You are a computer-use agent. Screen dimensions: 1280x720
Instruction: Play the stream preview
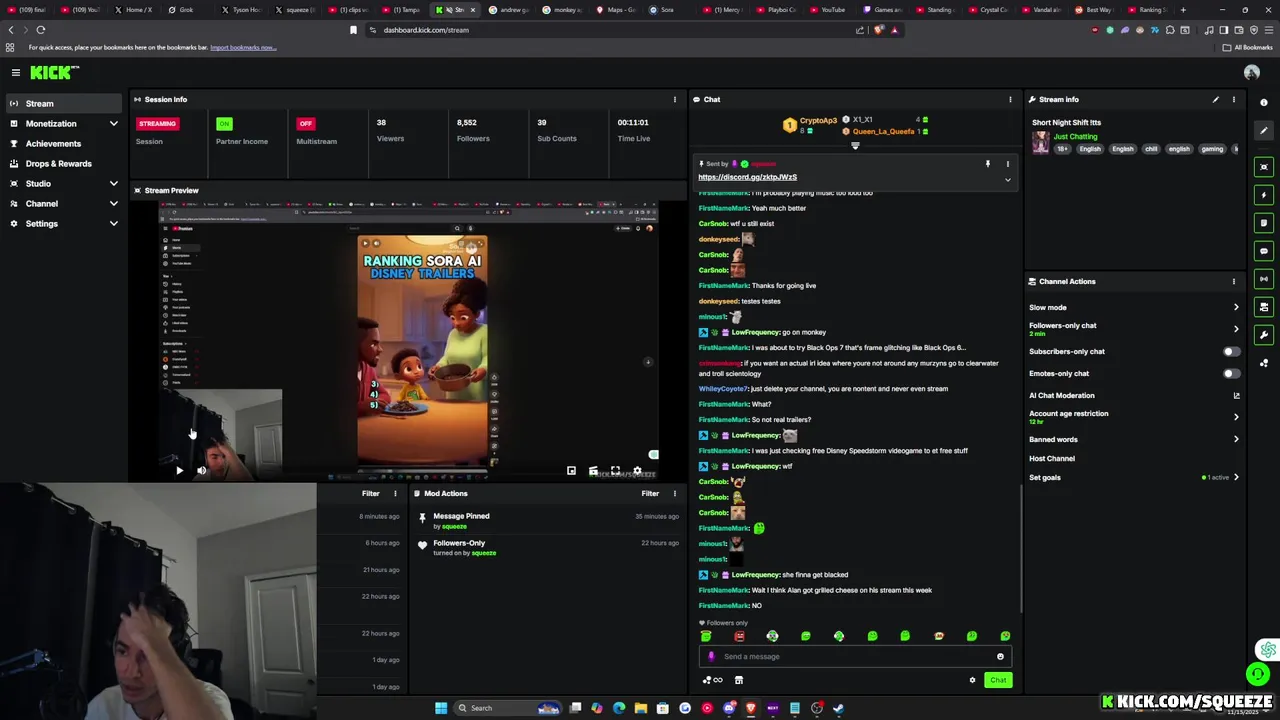(179, 470)
